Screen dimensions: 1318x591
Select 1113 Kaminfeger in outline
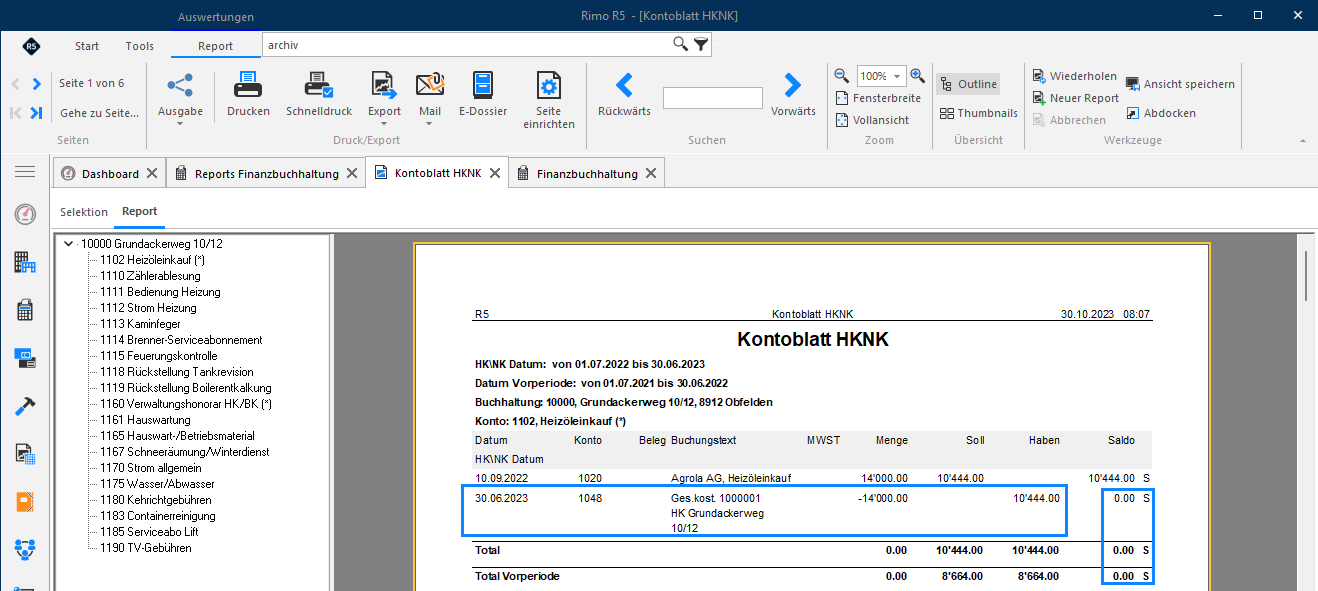(x=141, y=324)
